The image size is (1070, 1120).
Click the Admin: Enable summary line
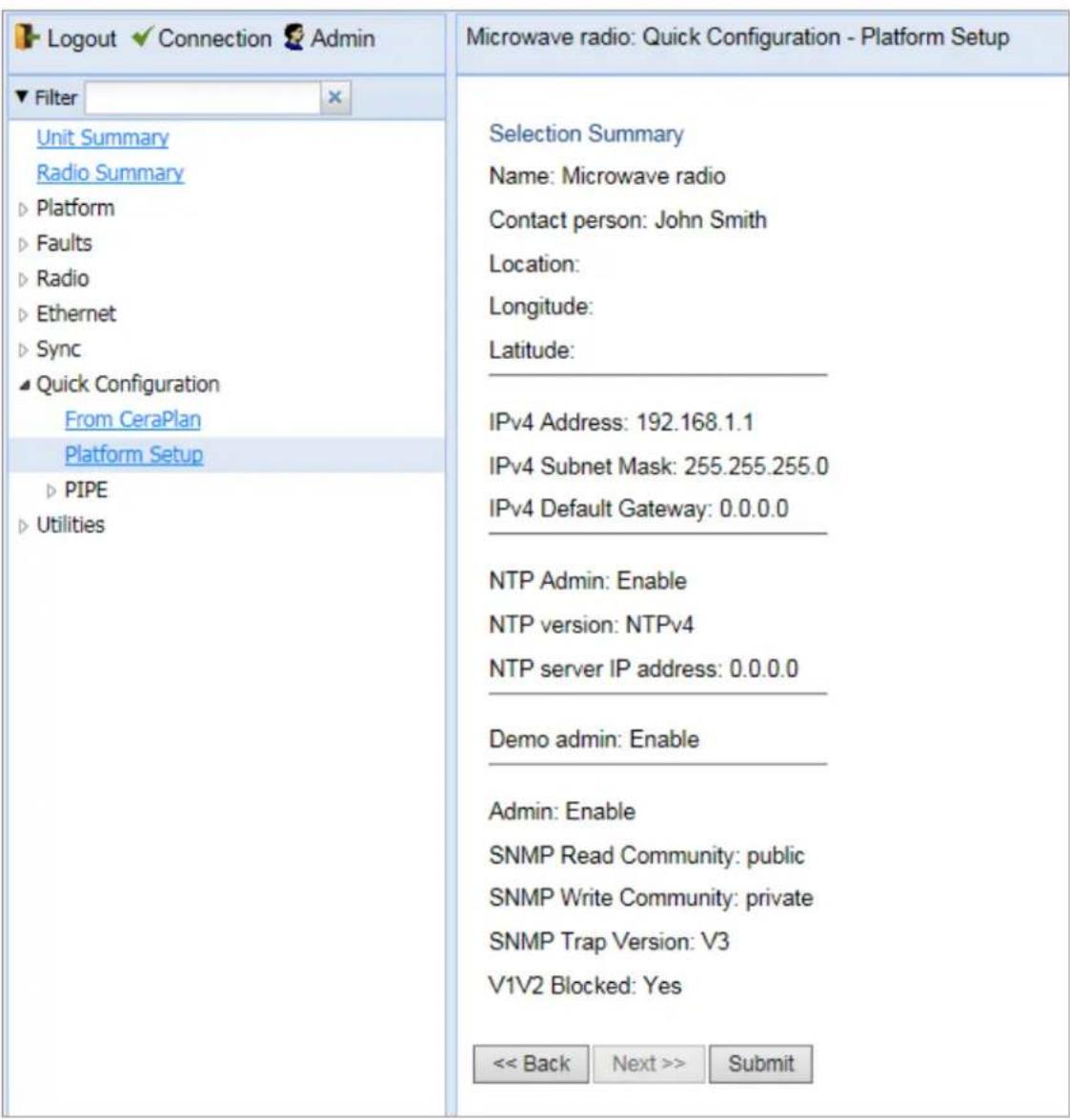tap(562, 812)
